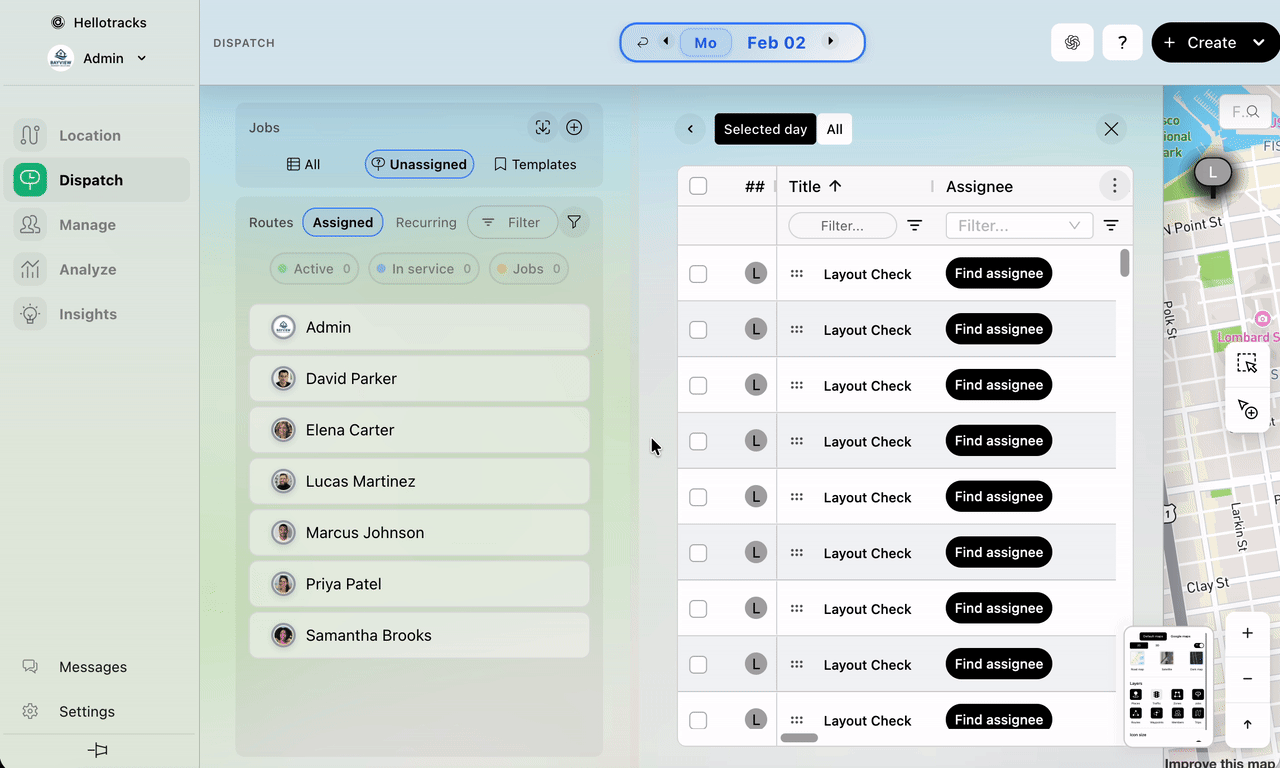Go to next day arrow
Screen dimensions: 1280x768
click(829, 42)
